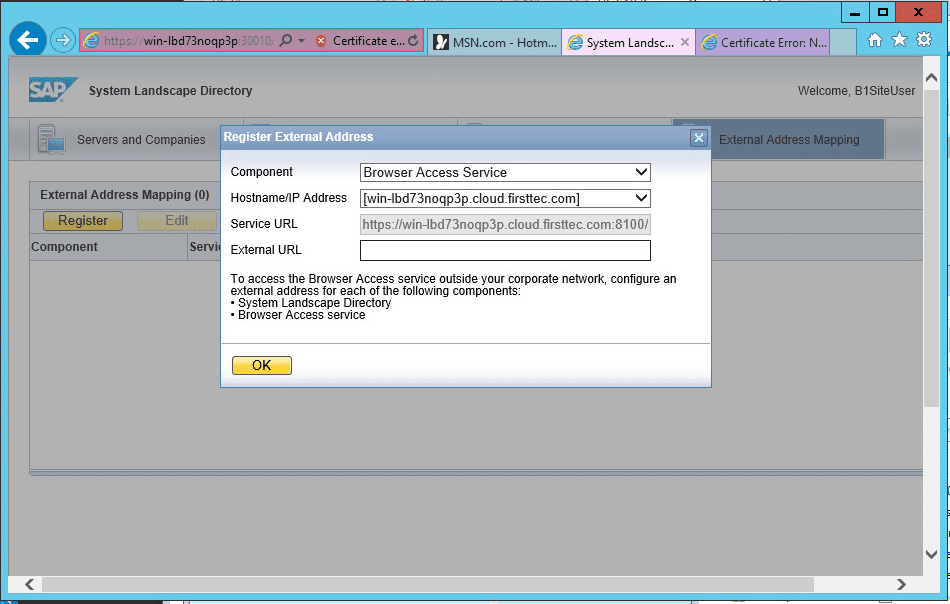Open Favorites via the star icon
Image resolution: width=950 pixels, height=604 pixels.
click(899, 39)
